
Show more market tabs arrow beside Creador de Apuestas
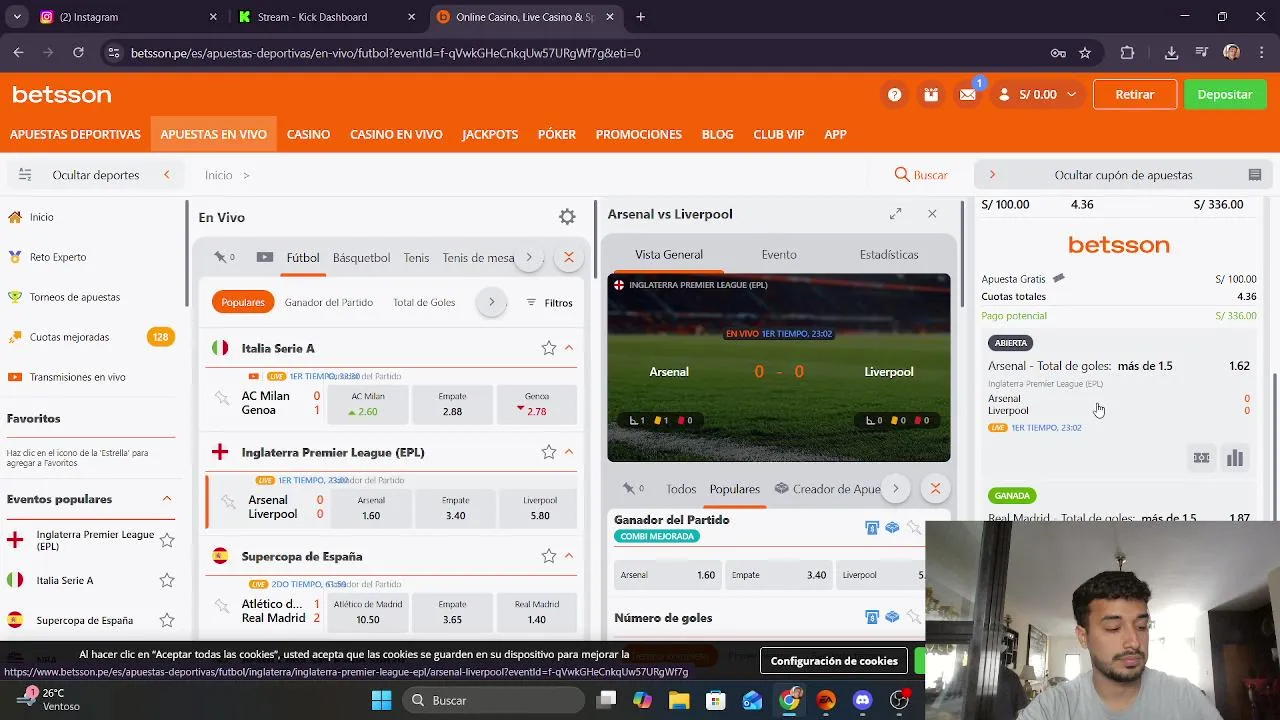point(895,489)
